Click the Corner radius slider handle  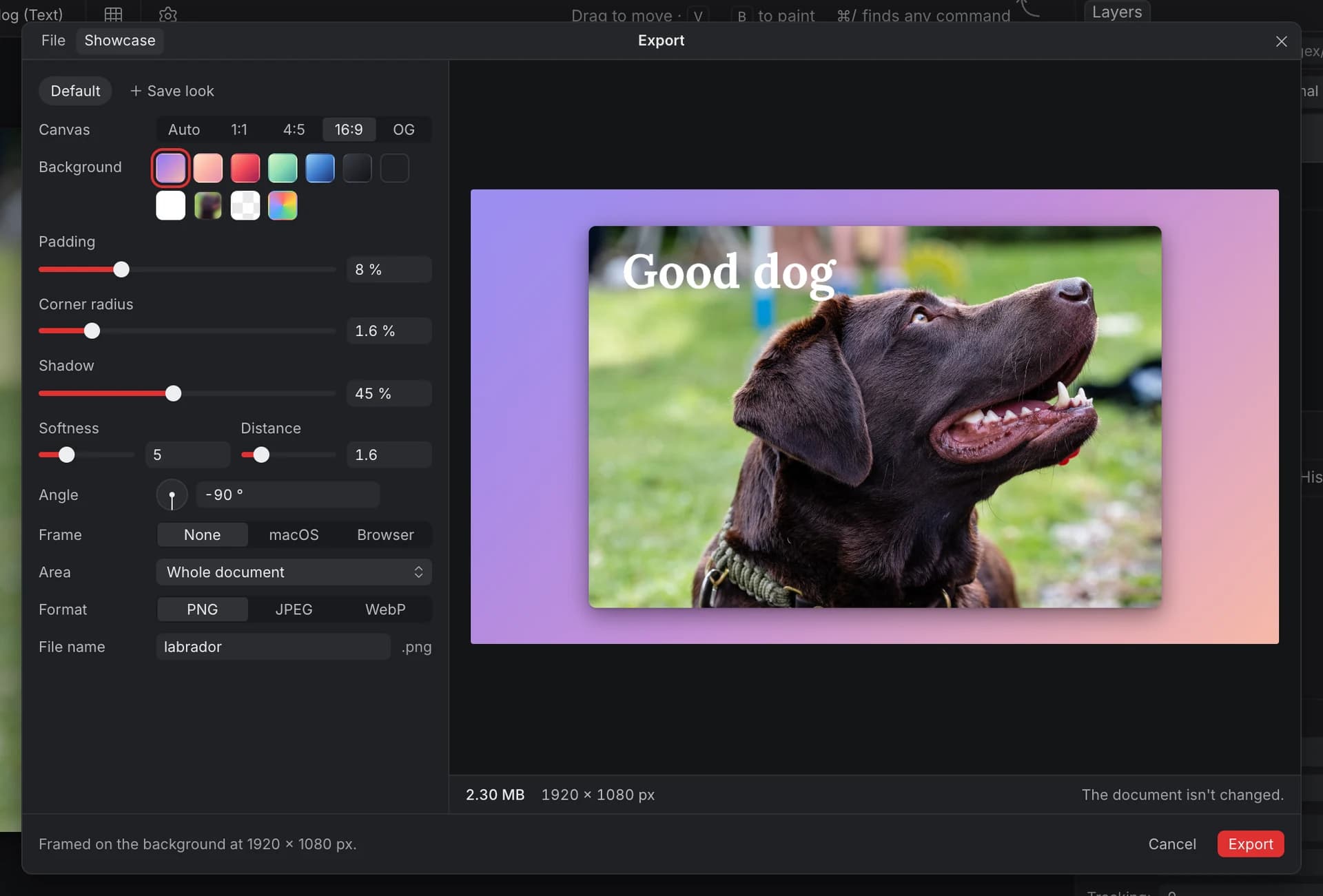coord(92,331)
